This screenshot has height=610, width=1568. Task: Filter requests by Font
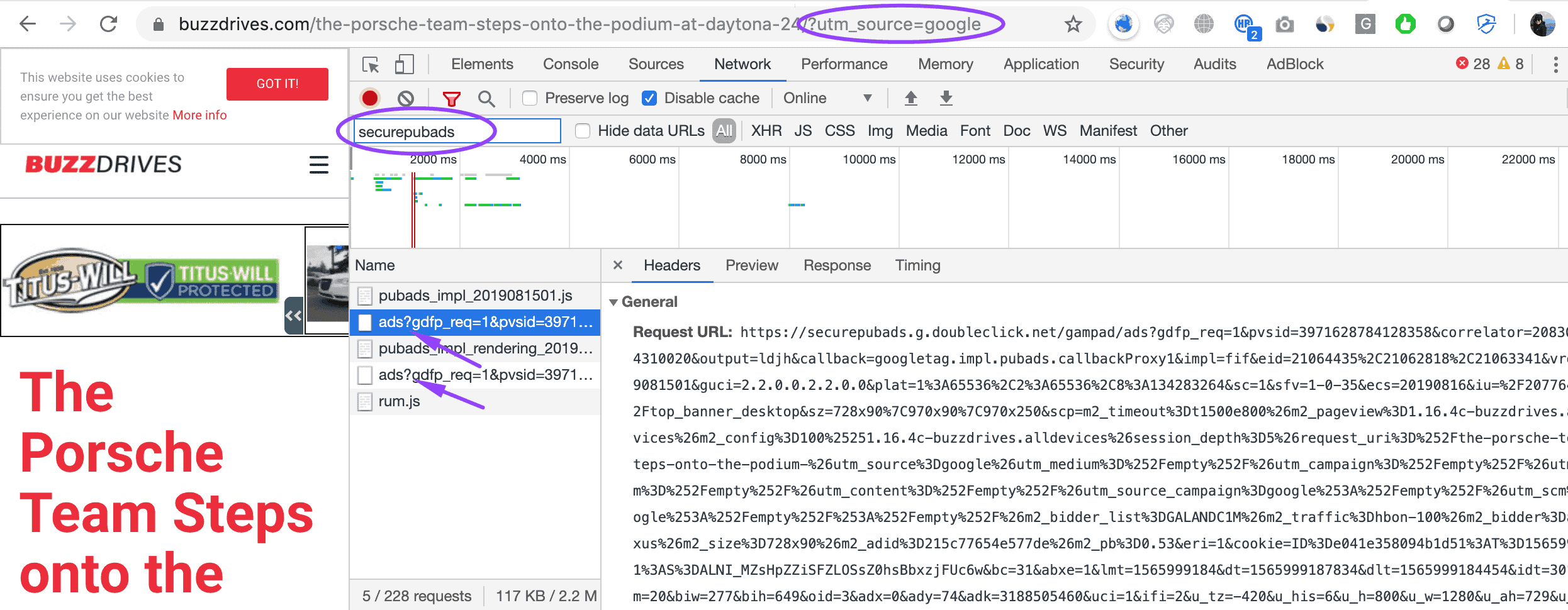pyautogui.click(x=975, y=131)
